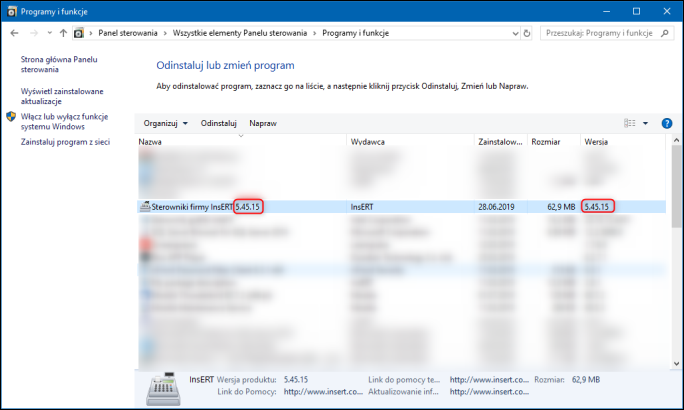Click Link do Pomocy insert.co URL

pyautogui.click(x=323, y=392)
